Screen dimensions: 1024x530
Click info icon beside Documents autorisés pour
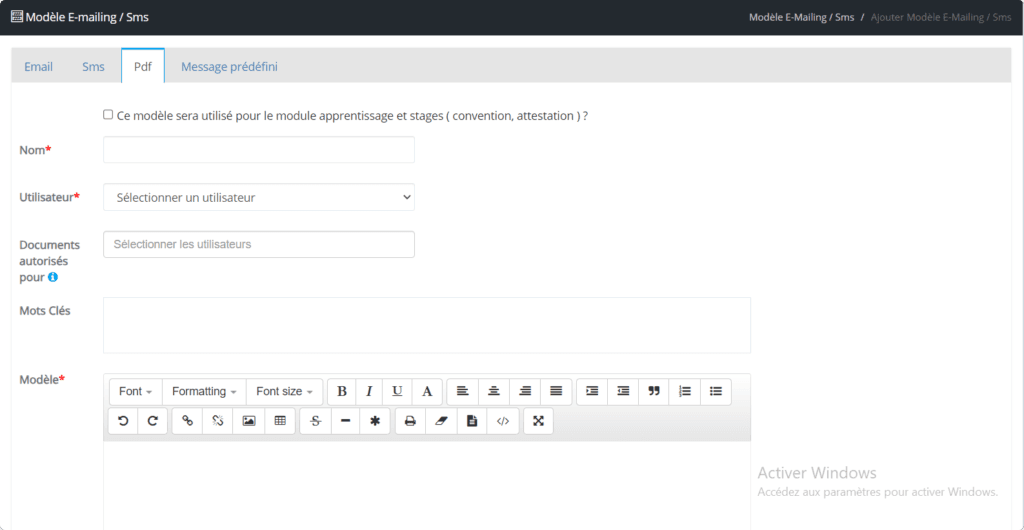pyautogui.click(x=53, y=277)
